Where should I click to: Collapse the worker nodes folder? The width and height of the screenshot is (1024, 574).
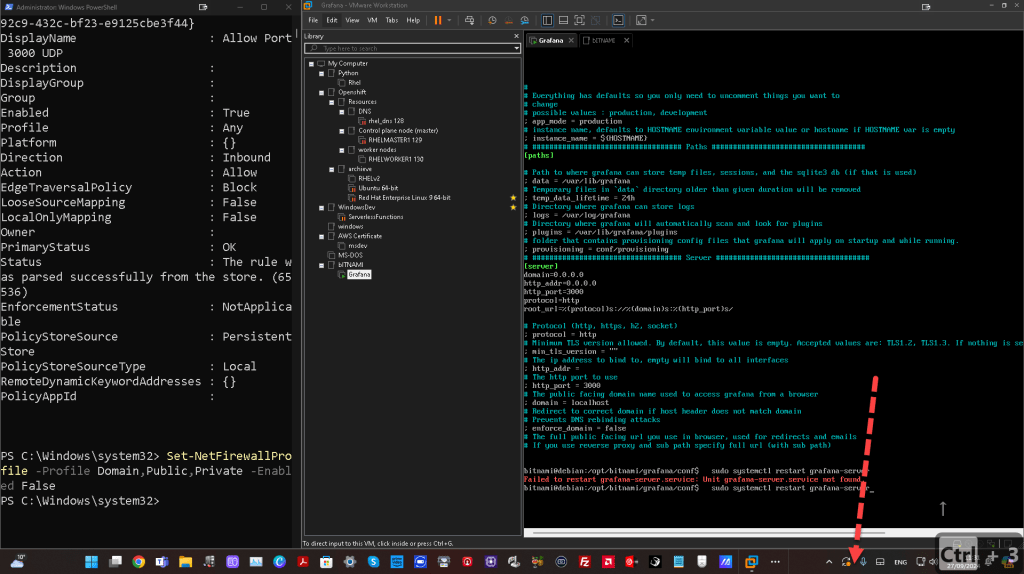click(x=342, y=150)
